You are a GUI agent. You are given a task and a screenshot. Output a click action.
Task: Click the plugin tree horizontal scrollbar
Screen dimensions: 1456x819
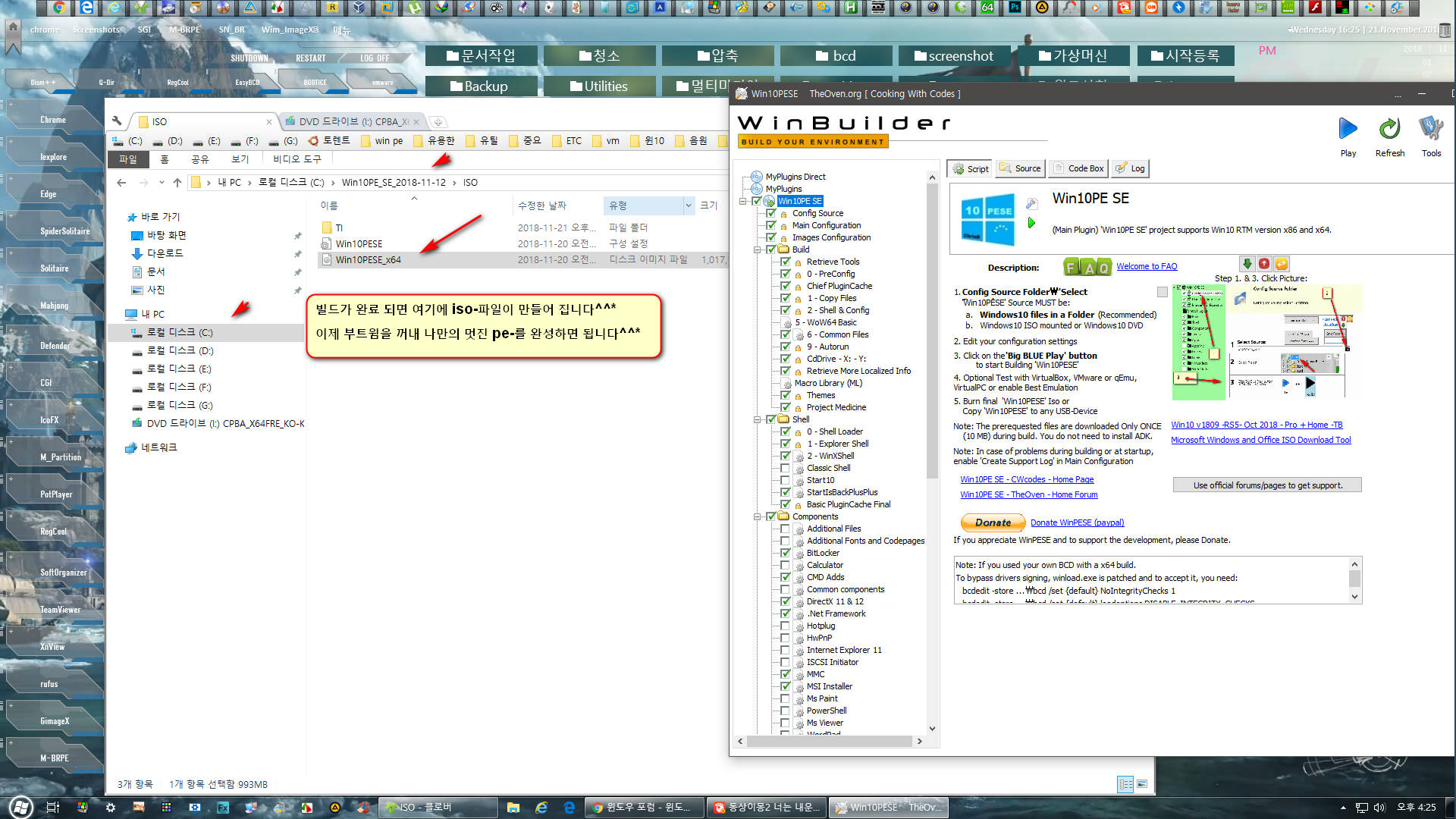click(830, 742)
